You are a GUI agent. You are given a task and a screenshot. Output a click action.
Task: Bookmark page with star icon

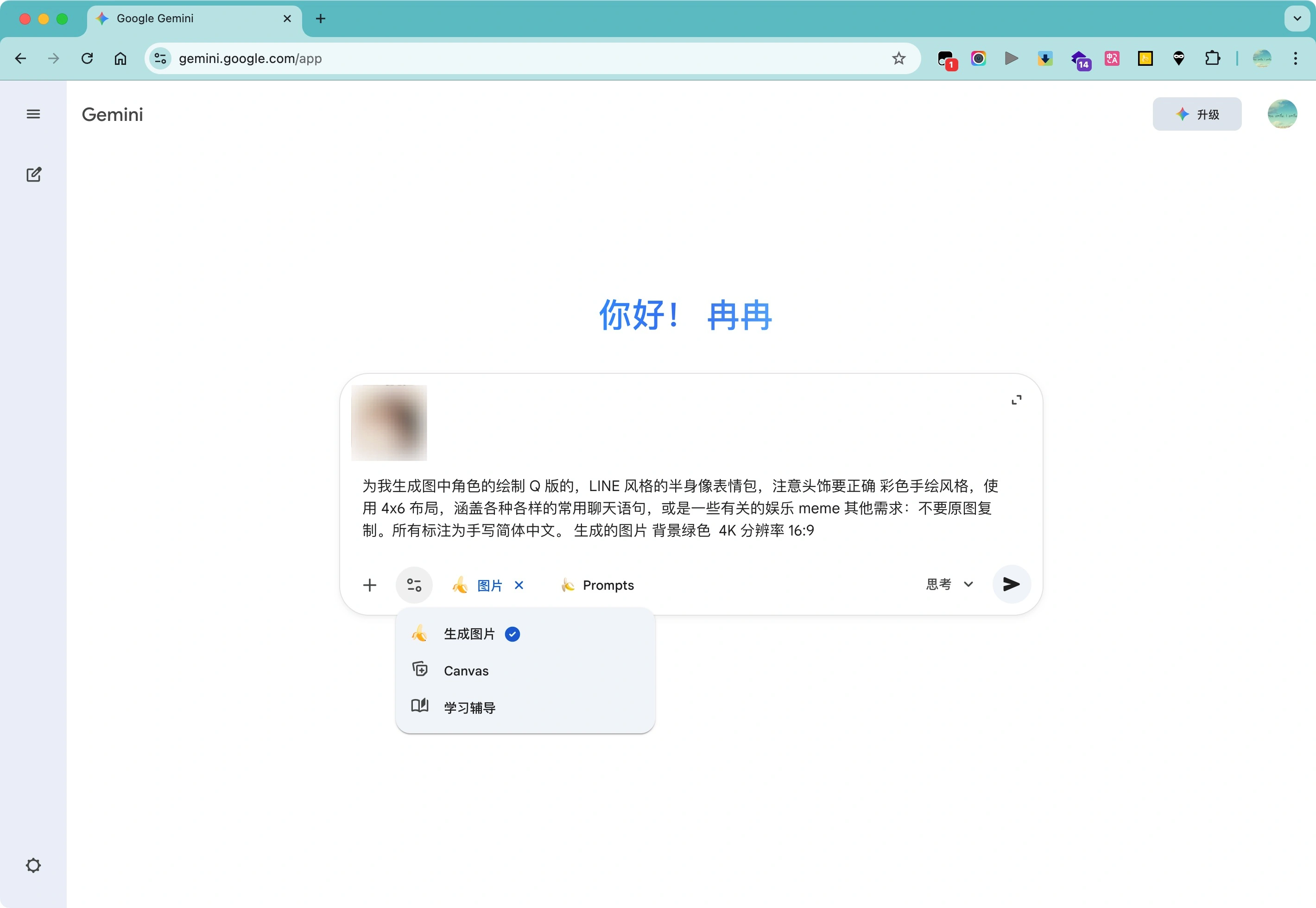tap(898, 58)
